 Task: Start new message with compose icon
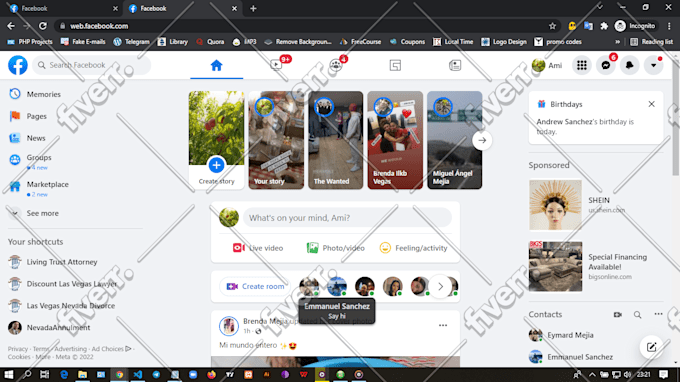point(651,347)
